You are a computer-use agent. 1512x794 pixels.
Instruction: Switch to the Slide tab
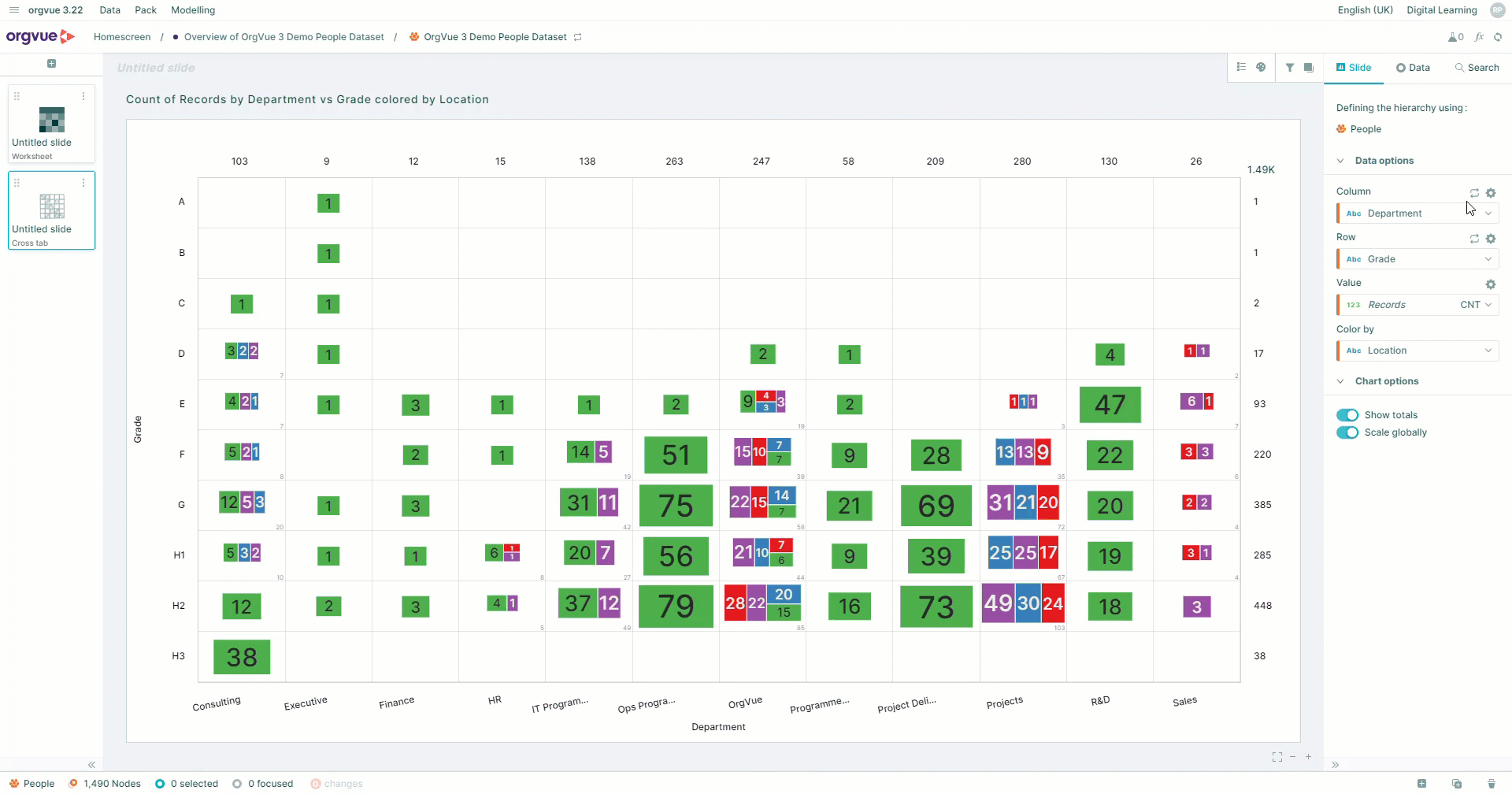[x=1354, y=68]
